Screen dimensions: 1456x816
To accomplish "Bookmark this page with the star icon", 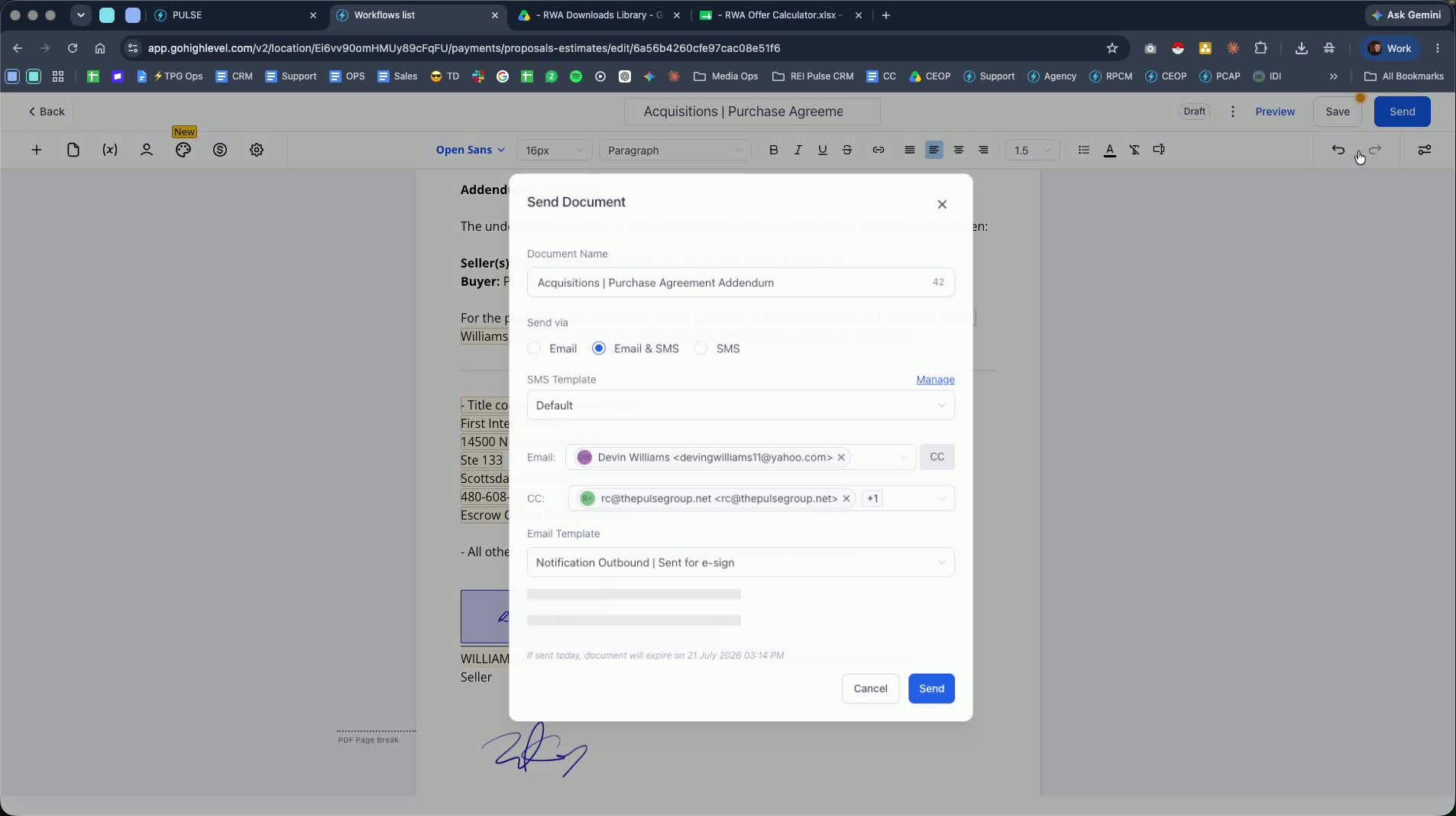I will pyautogui.click(x=1112, y=48).
